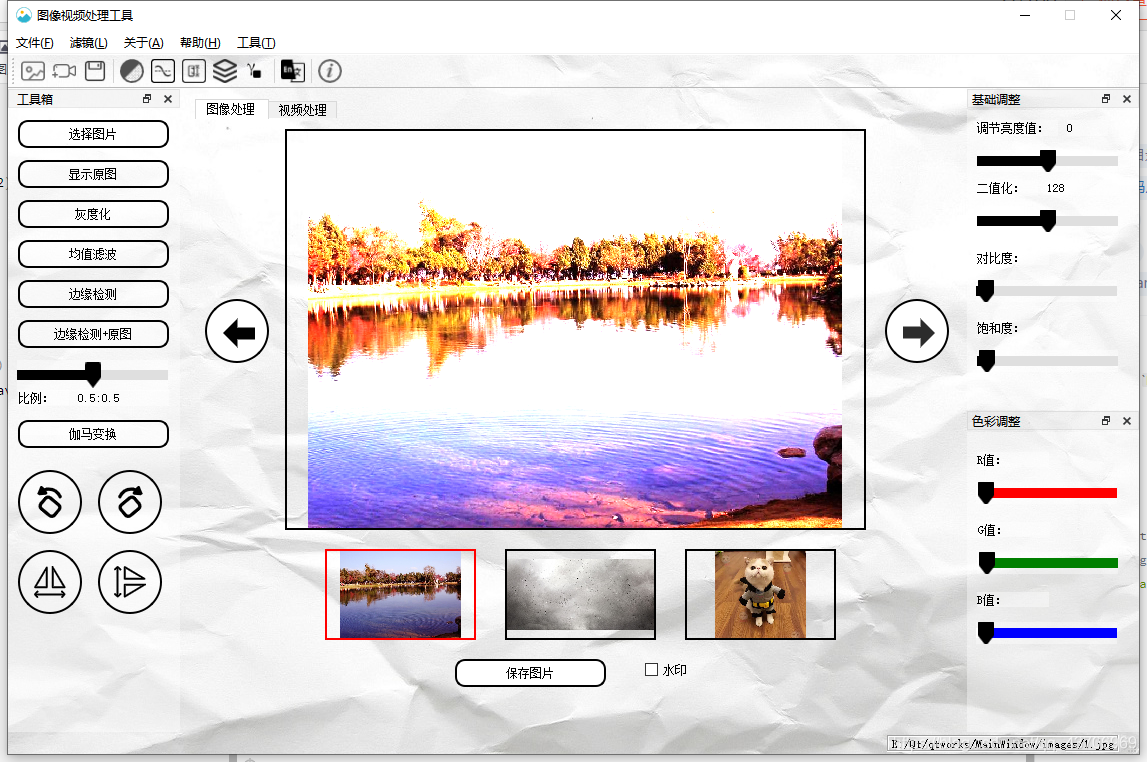Click the half-shaded circle grayscale toolbar icon

[x=132, y=71]
